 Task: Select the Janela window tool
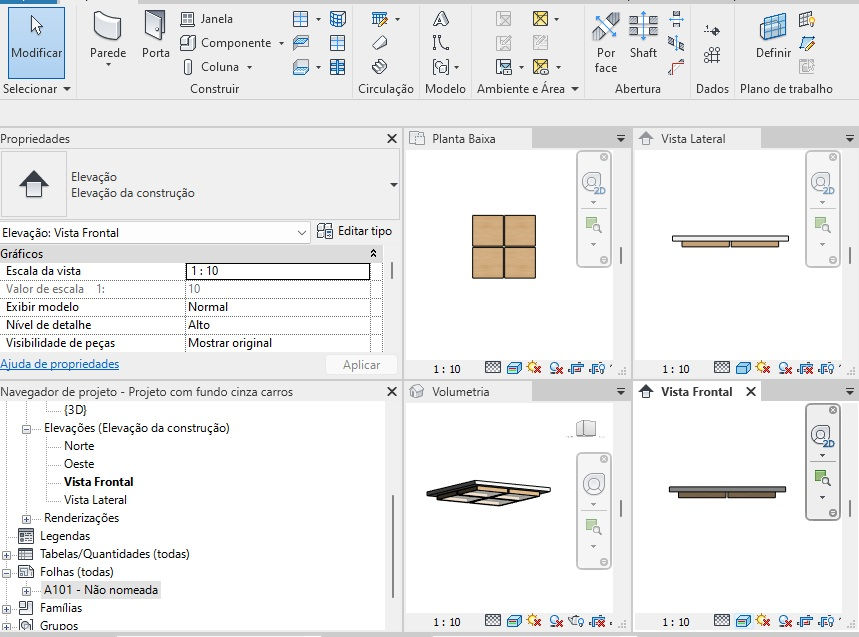click(x=207, y=19)
